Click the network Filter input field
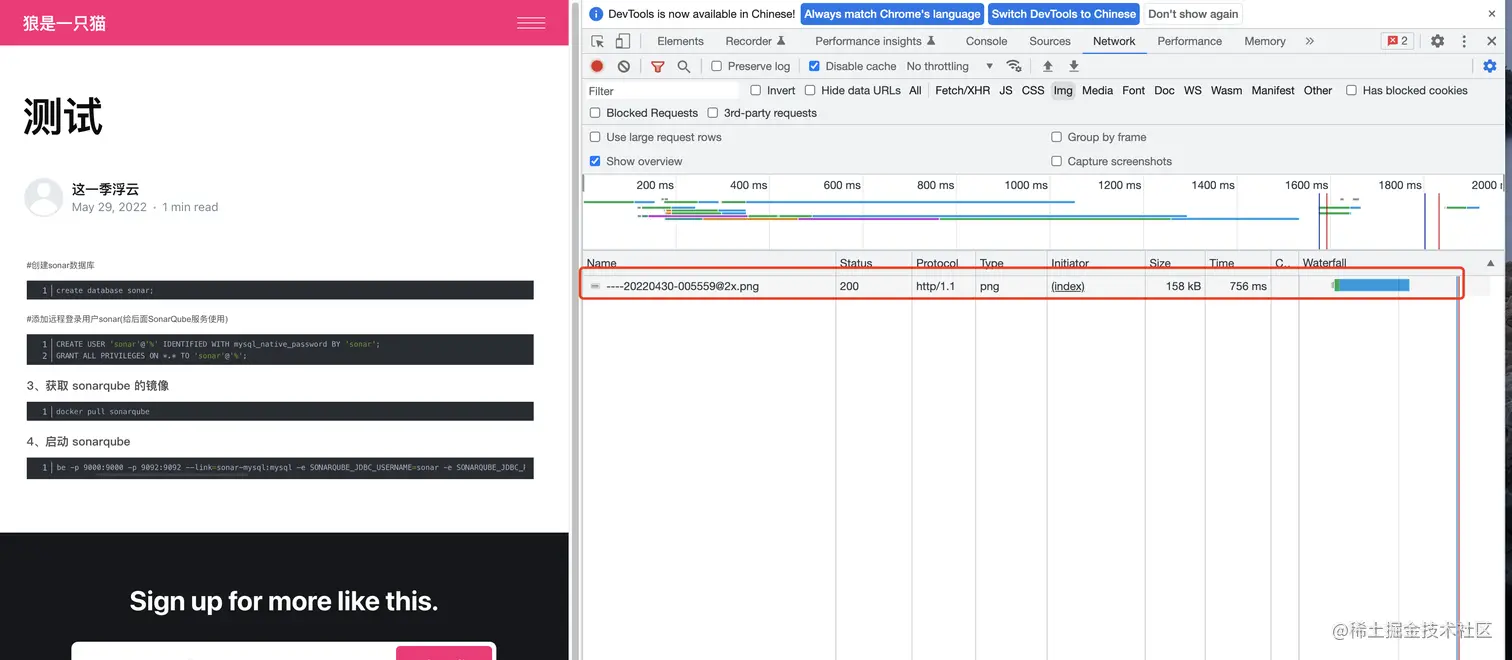 click(662, 91)
